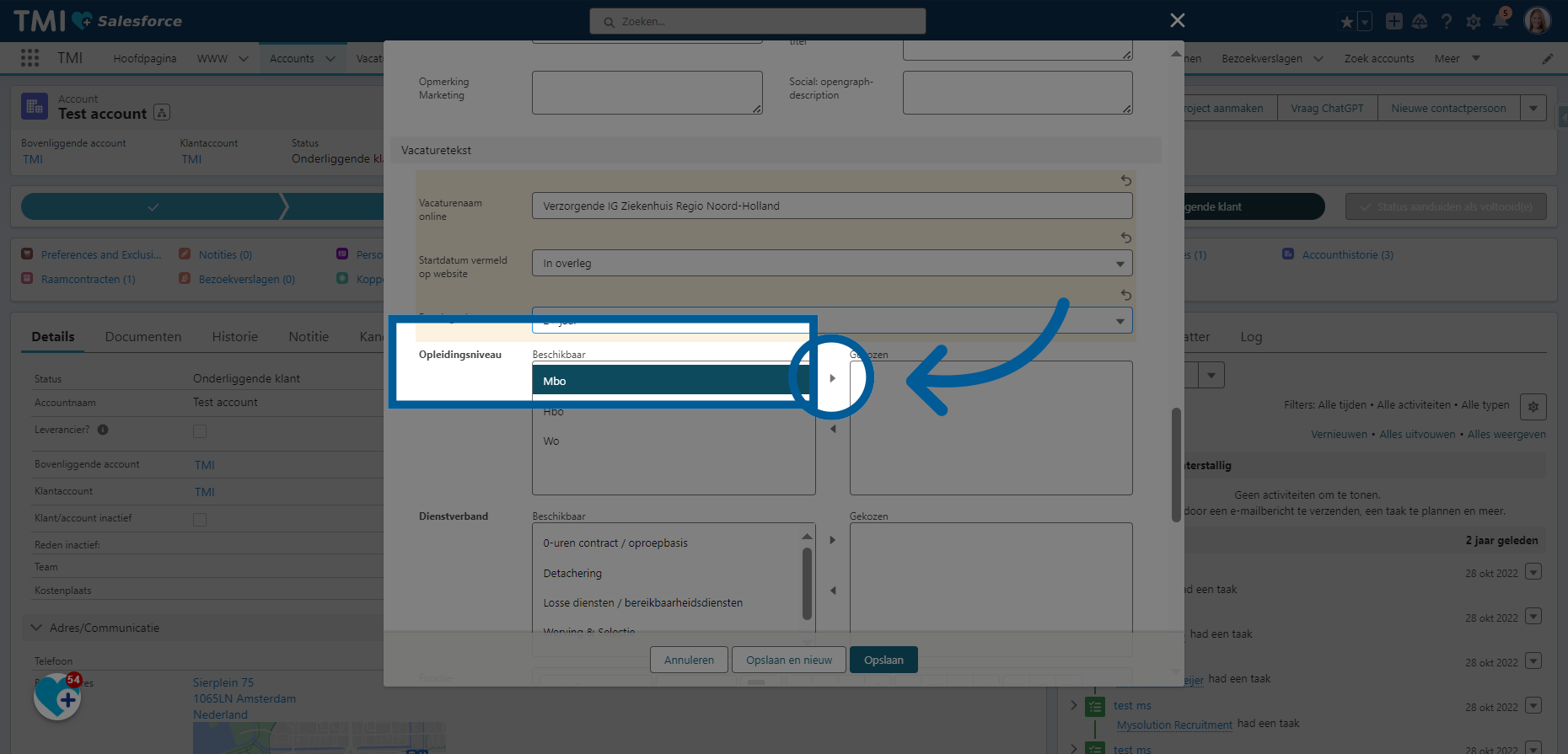Click the Raamcontracten related list icon
Viewport: 1568px width, 754px height.
point(27,279)
